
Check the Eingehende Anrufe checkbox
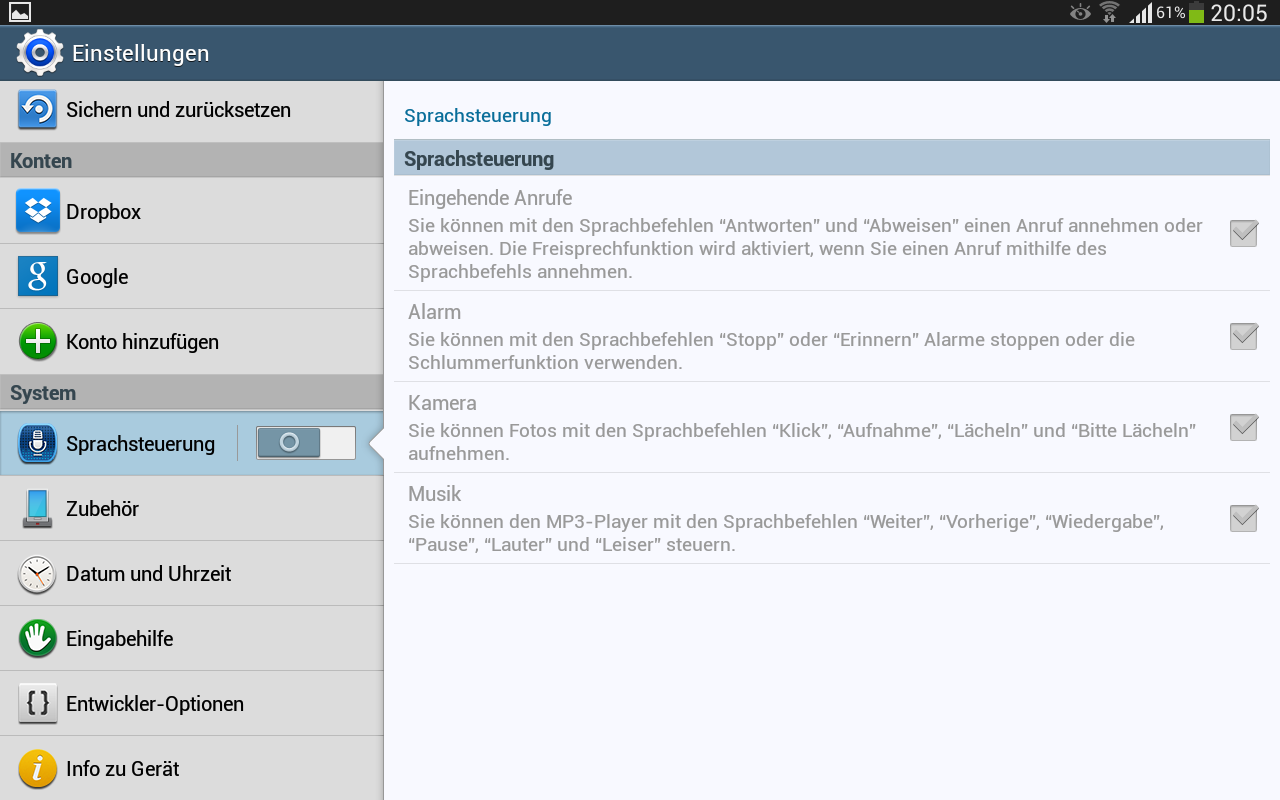(x=1243, y=234)
